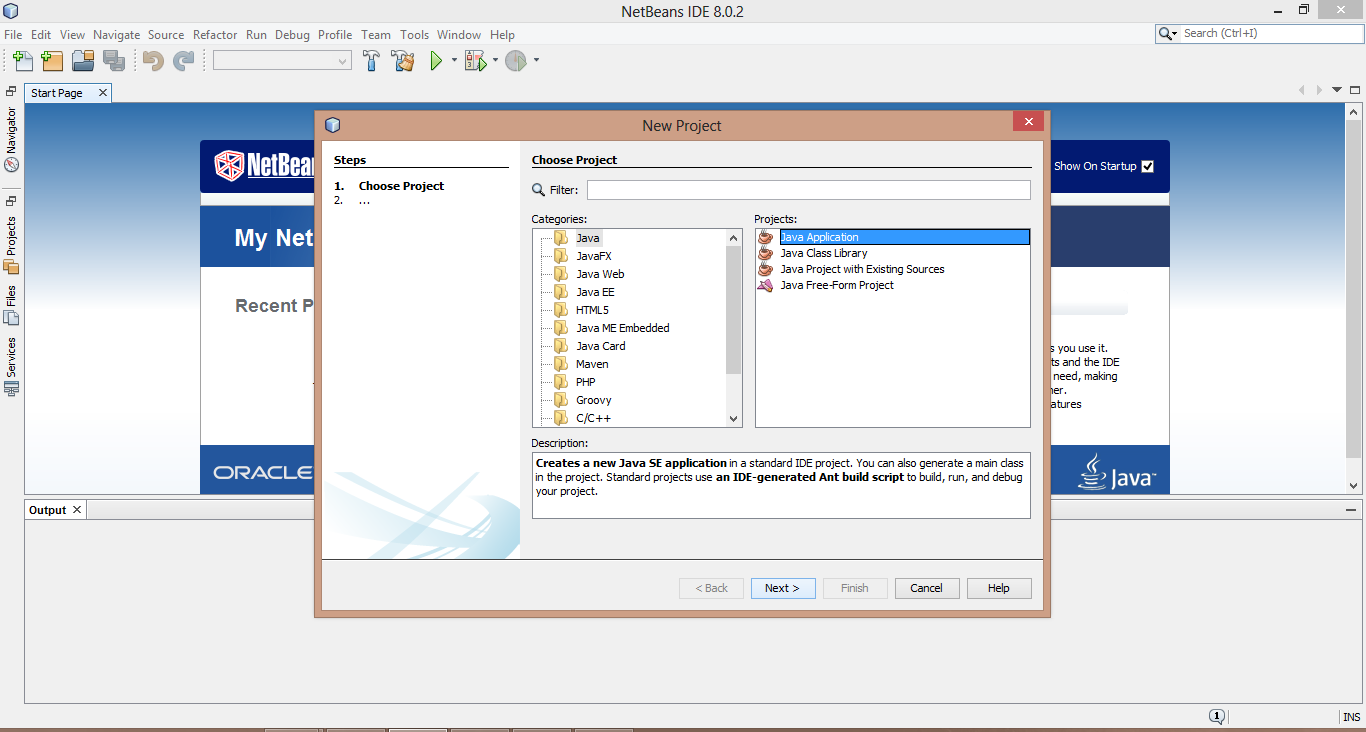Click the Undo toolbar icon

[153, 61]
